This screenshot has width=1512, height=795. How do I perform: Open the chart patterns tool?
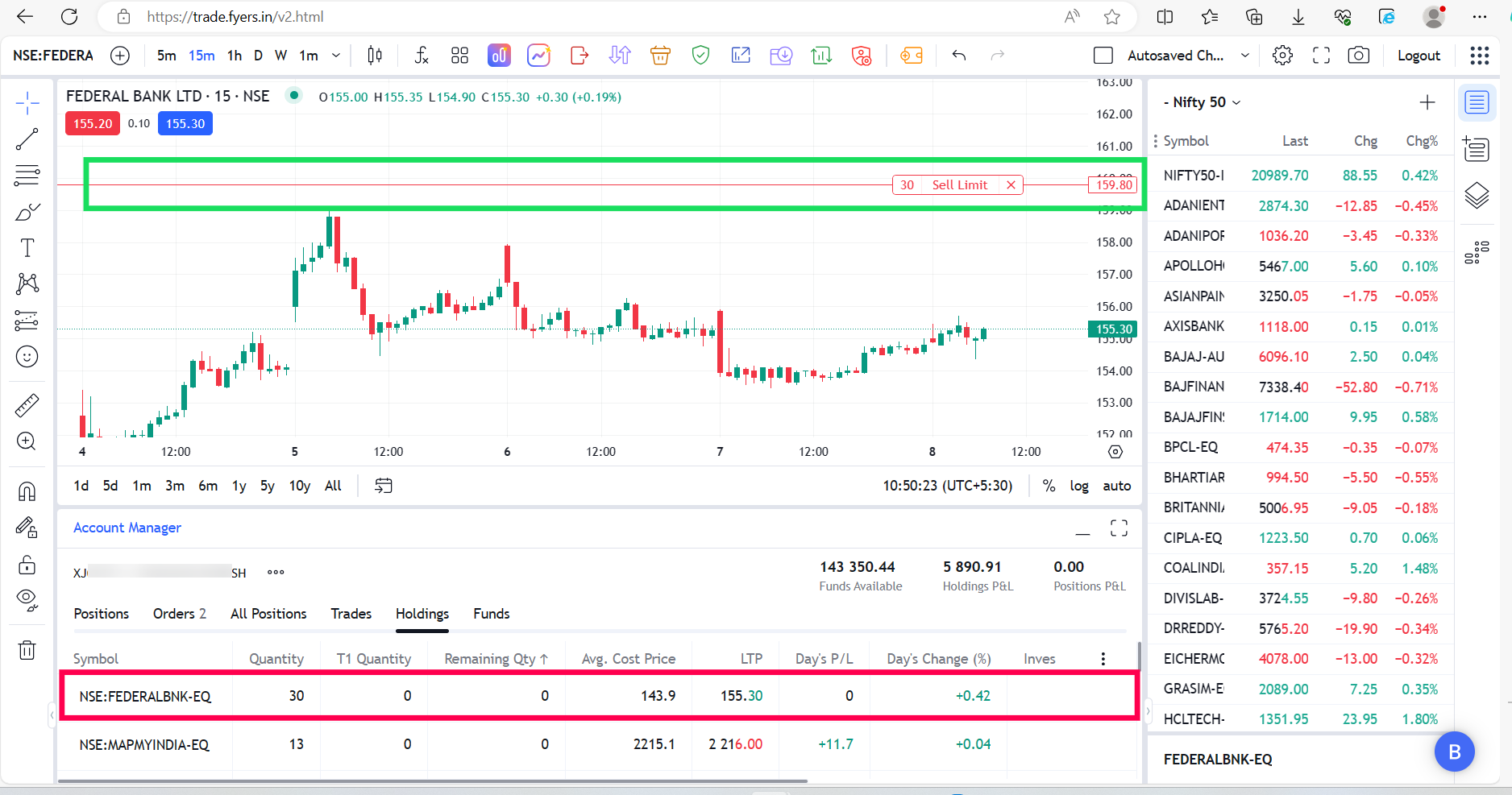coord(27,284)
